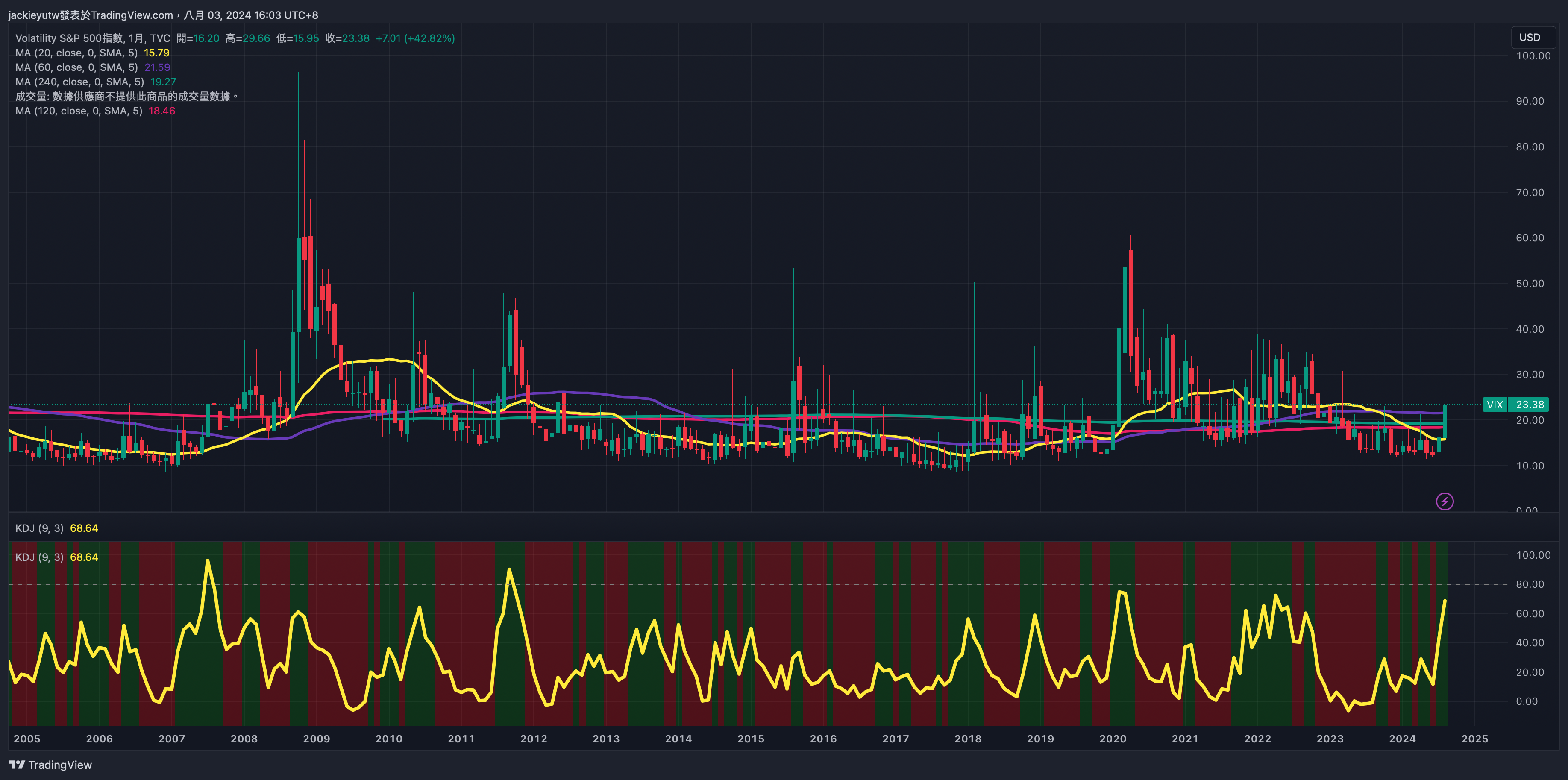
Task: Click the VIX price label tag
Action: [1495, 405]
